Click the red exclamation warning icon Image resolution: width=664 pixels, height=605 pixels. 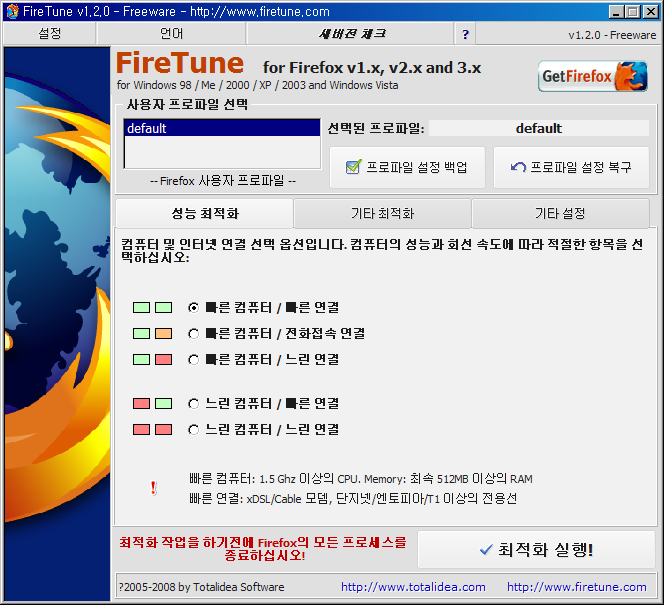(153, 488)
